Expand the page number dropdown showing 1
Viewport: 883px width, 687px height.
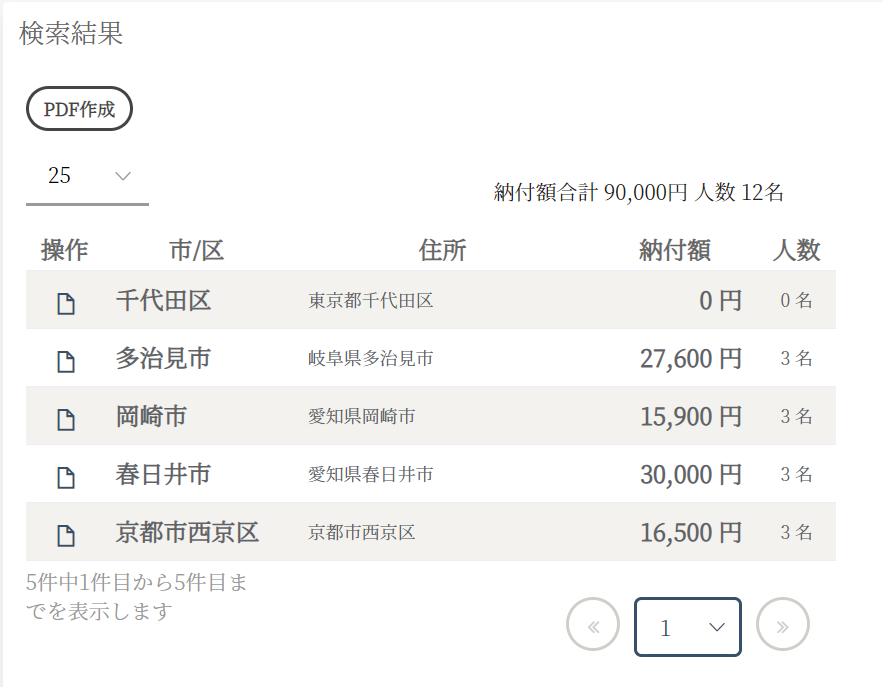point(688,627)
